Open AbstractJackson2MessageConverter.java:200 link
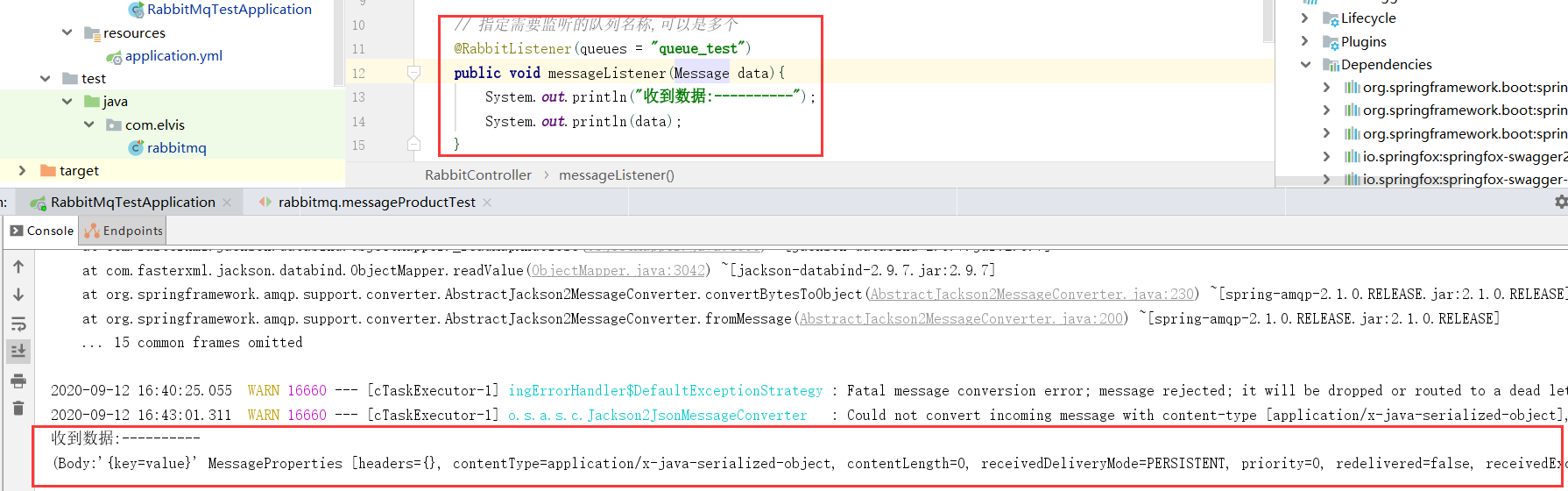The image size is (1568, 491). (x=961, y=319)
